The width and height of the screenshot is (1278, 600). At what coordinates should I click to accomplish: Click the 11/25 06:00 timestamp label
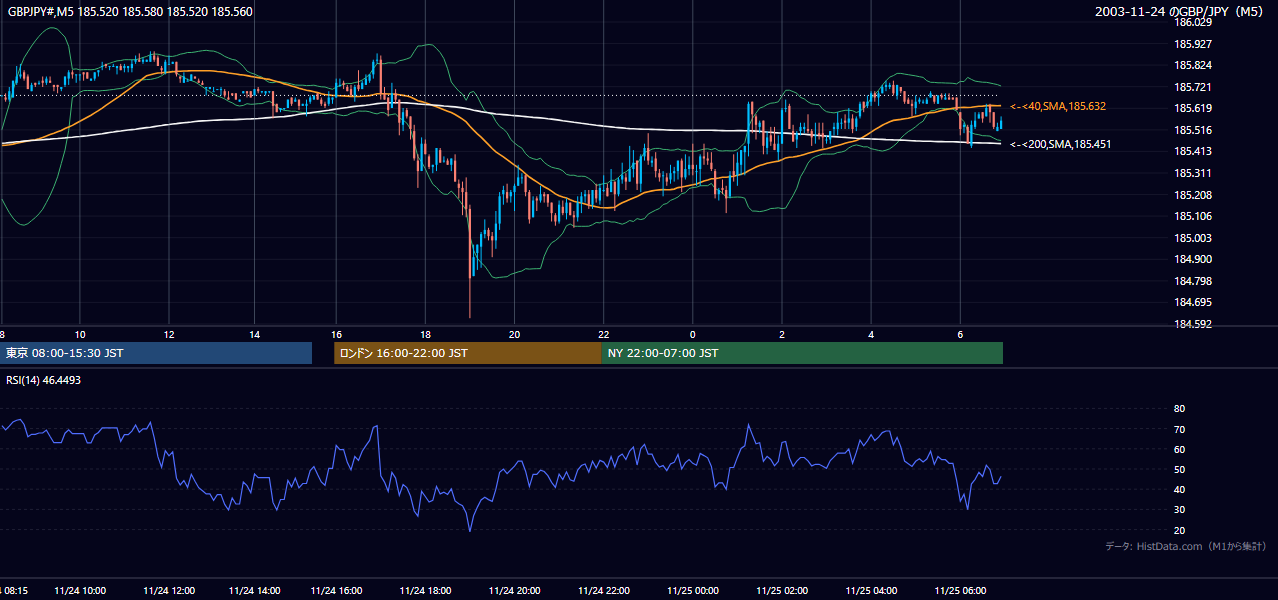click(960, 590)
